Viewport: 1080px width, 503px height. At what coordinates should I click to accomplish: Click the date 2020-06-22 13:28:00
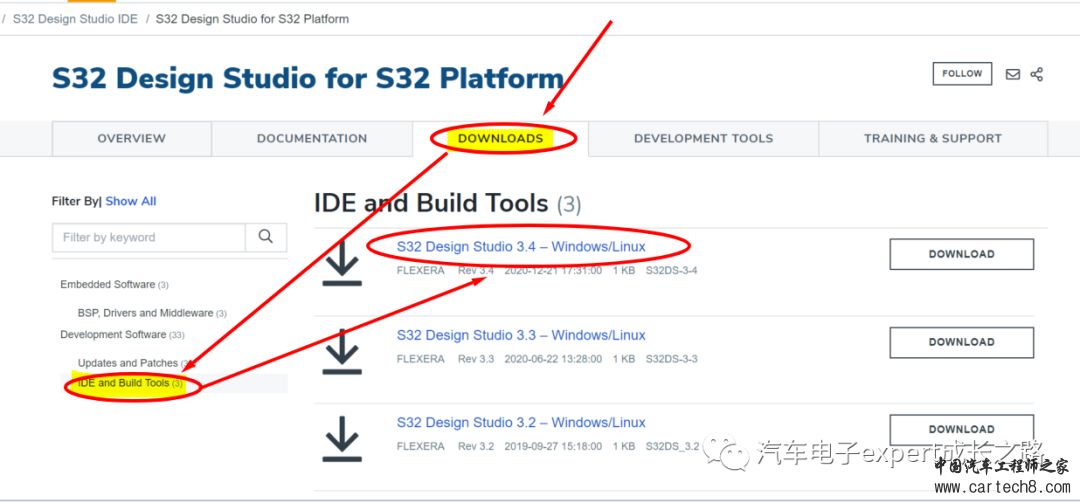[553, 359]
